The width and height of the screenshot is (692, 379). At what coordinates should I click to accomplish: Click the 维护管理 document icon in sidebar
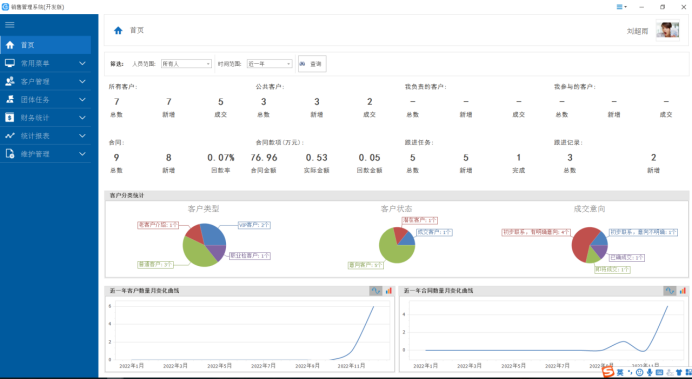point(10,154)
